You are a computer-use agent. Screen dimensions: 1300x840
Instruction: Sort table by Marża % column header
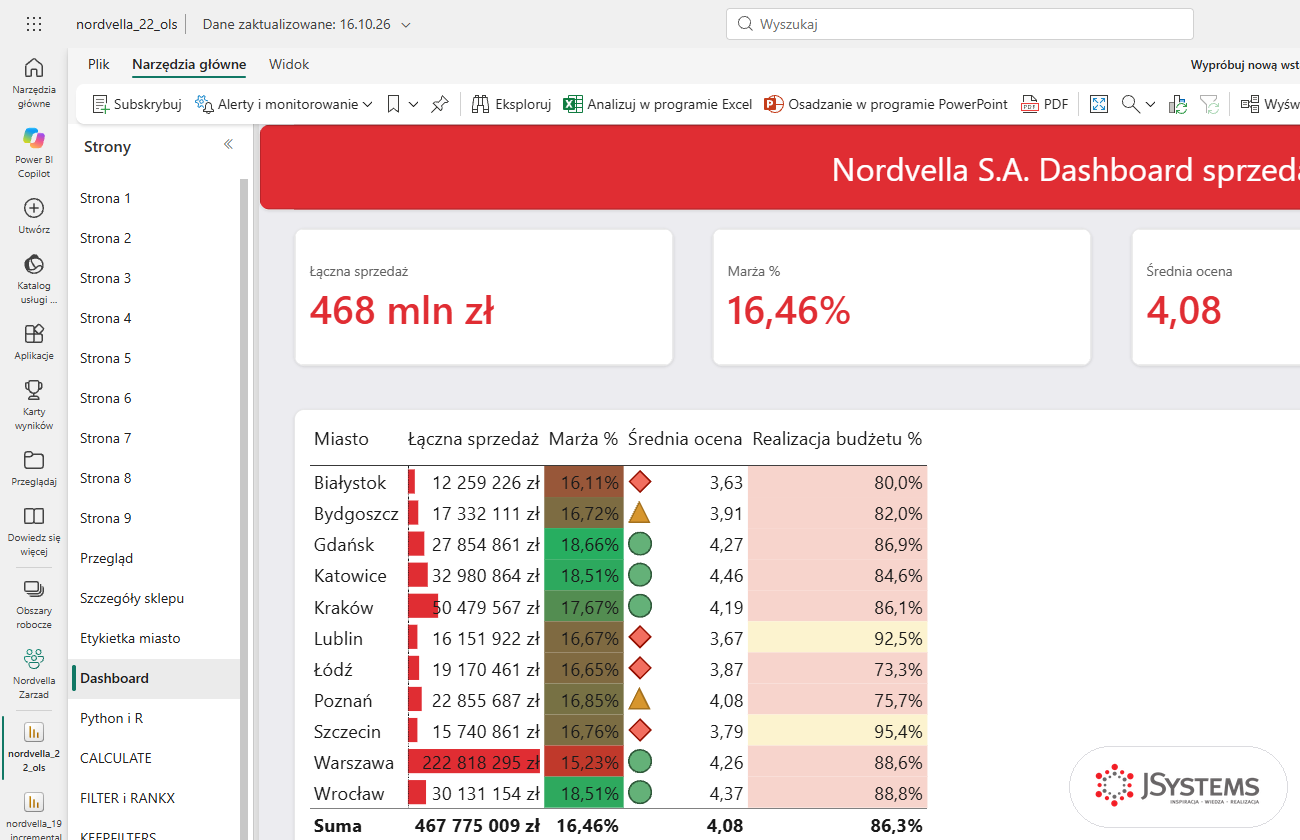pos(584,439)
